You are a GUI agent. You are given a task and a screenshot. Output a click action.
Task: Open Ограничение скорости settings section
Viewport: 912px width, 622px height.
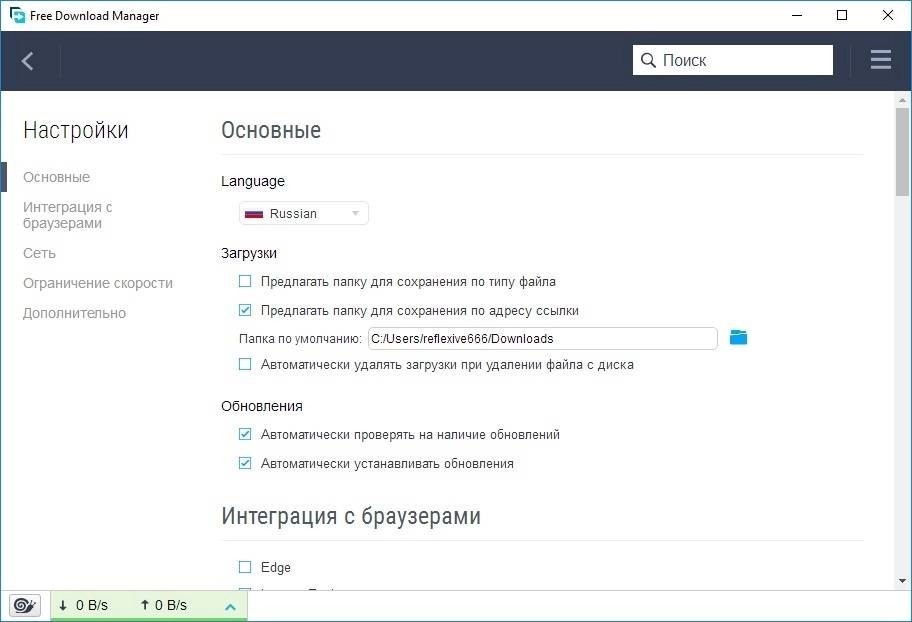pos(98,283)
